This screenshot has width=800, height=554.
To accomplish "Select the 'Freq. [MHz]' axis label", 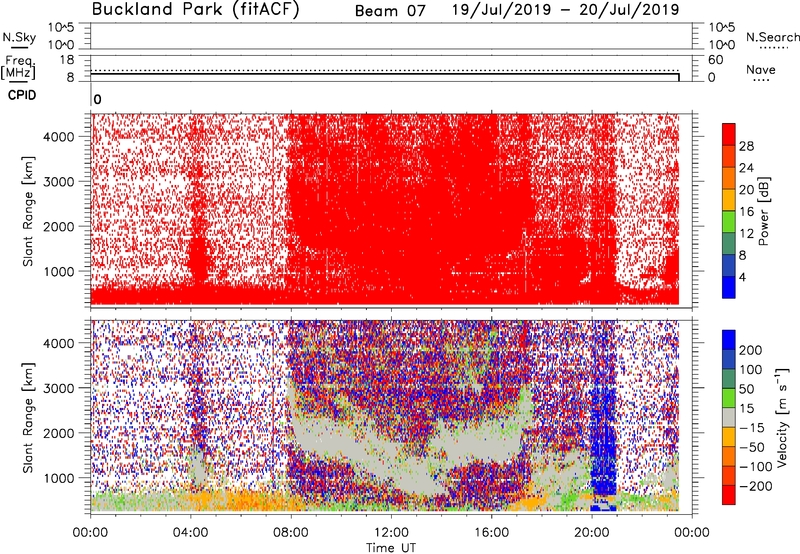I will (x=19, y=67).
